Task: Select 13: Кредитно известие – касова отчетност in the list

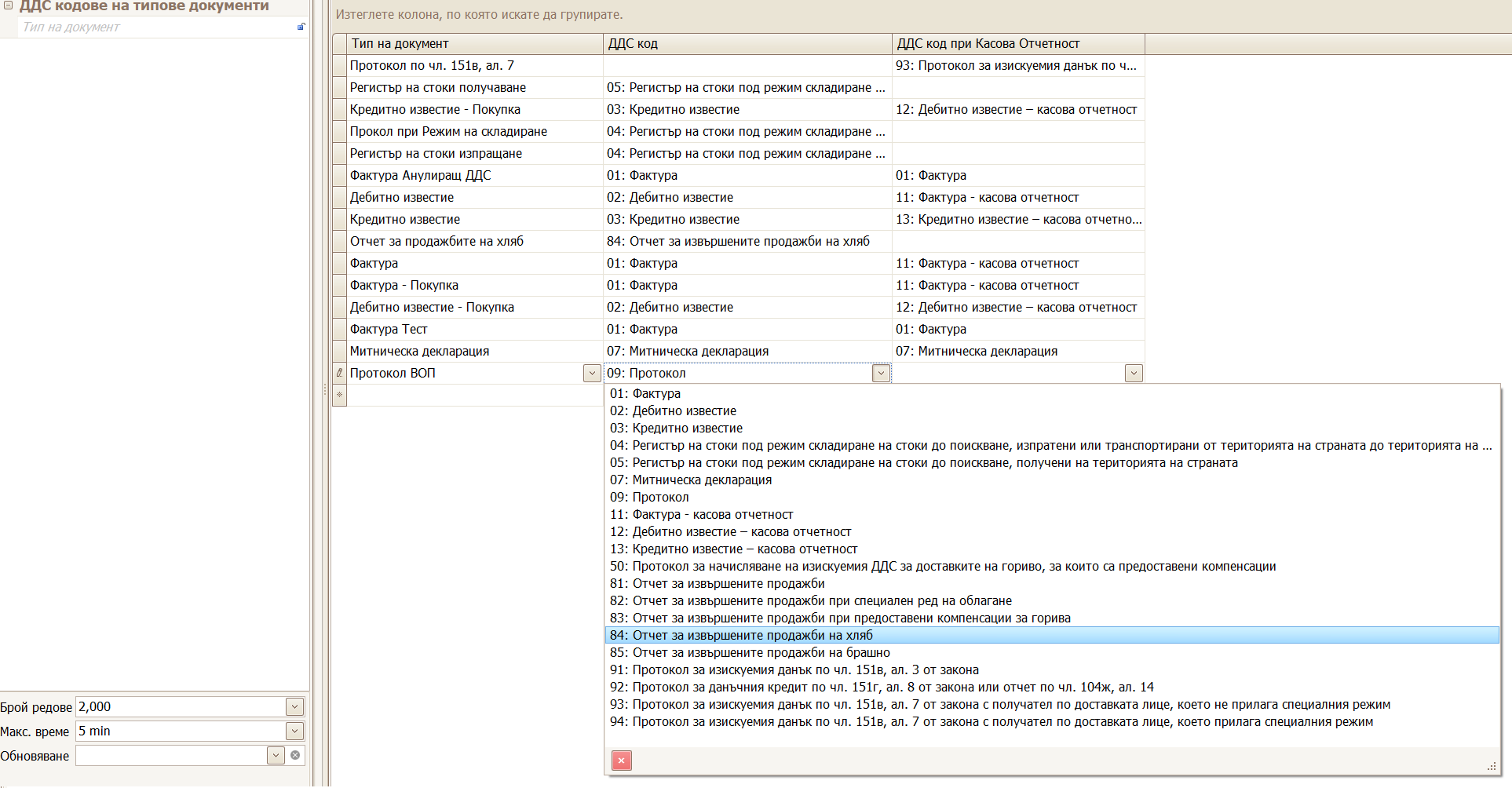Action: coord(1052,549)
